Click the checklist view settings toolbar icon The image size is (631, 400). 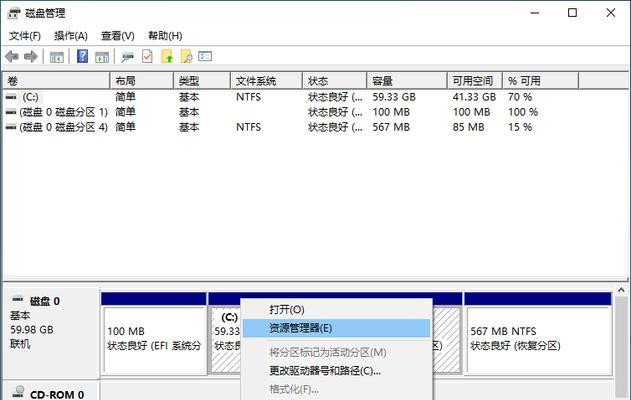click(205, 56)
